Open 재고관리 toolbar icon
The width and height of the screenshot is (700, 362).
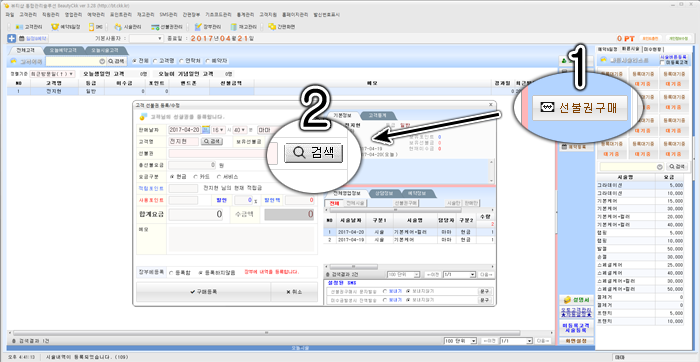(243, 27)
